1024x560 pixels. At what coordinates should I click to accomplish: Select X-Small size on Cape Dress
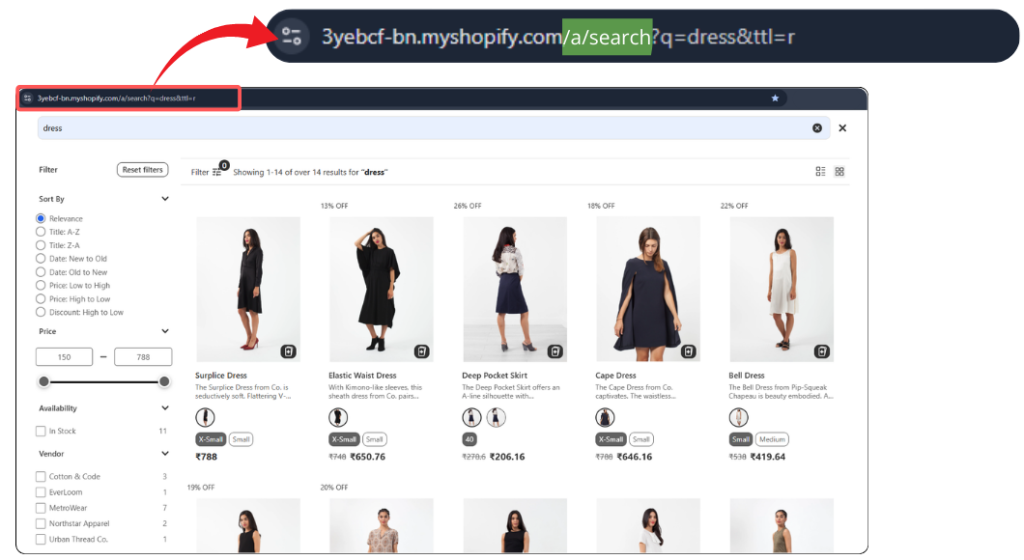pos(610,439)
